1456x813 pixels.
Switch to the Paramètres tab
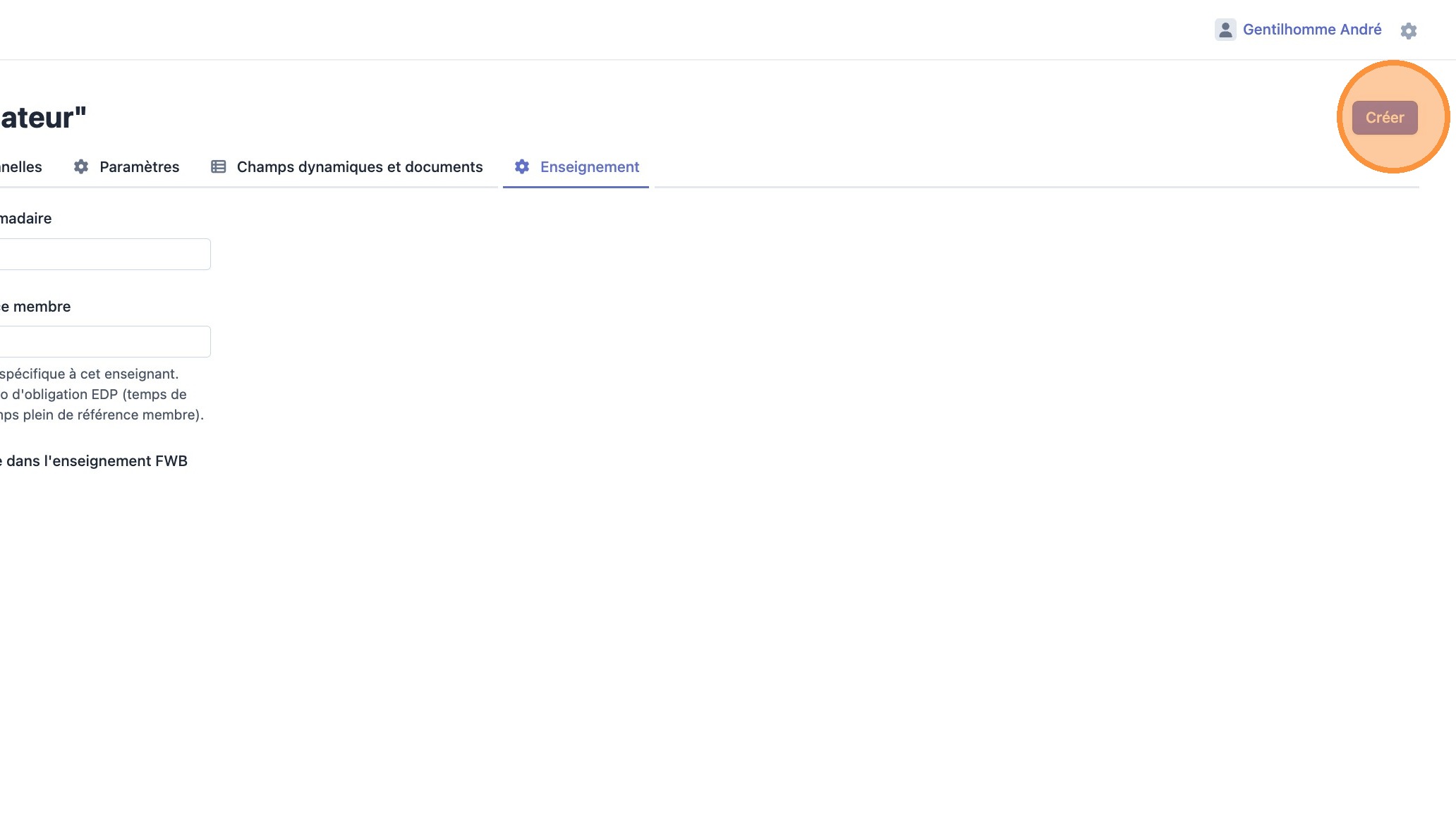(139, 167)
